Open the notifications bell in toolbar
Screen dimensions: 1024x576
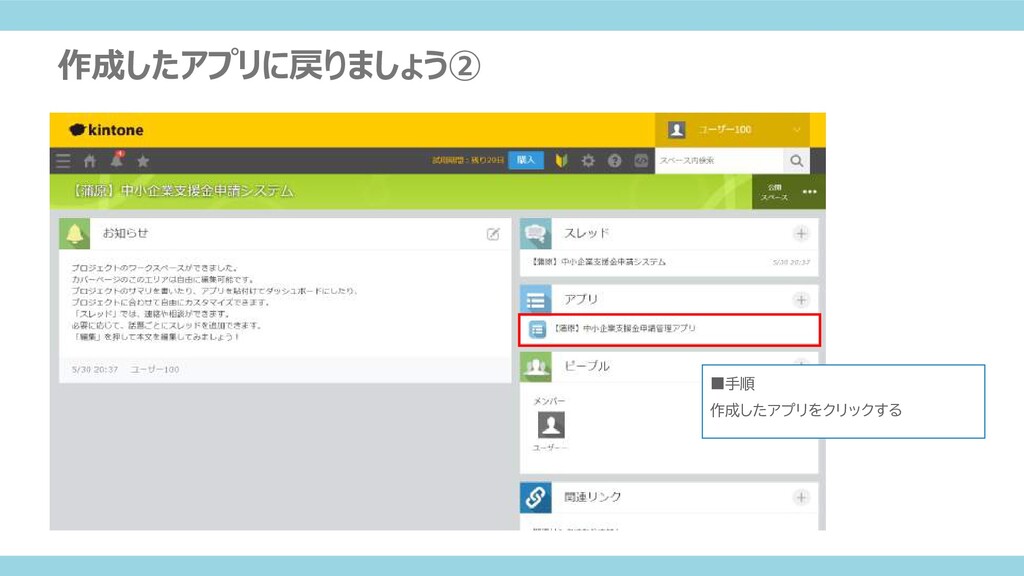[117, 160]
